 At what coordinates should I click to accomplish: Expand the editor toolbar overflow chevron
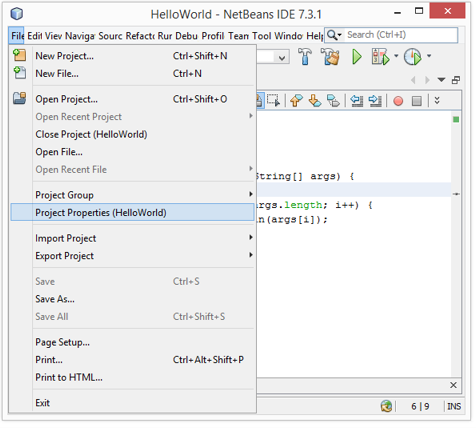click(x=437, y=100)
